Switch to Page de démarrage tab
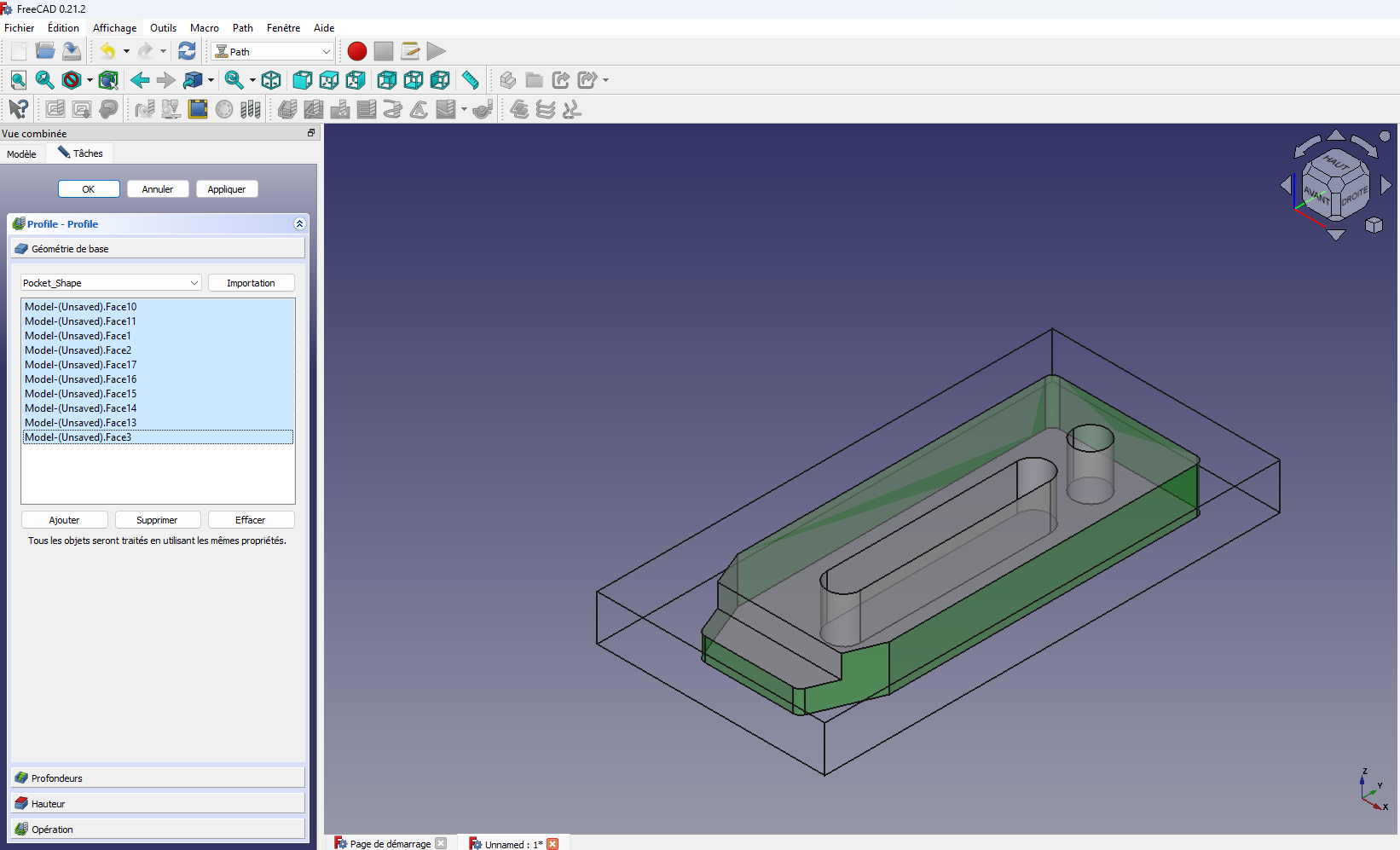 pos(390,843)
